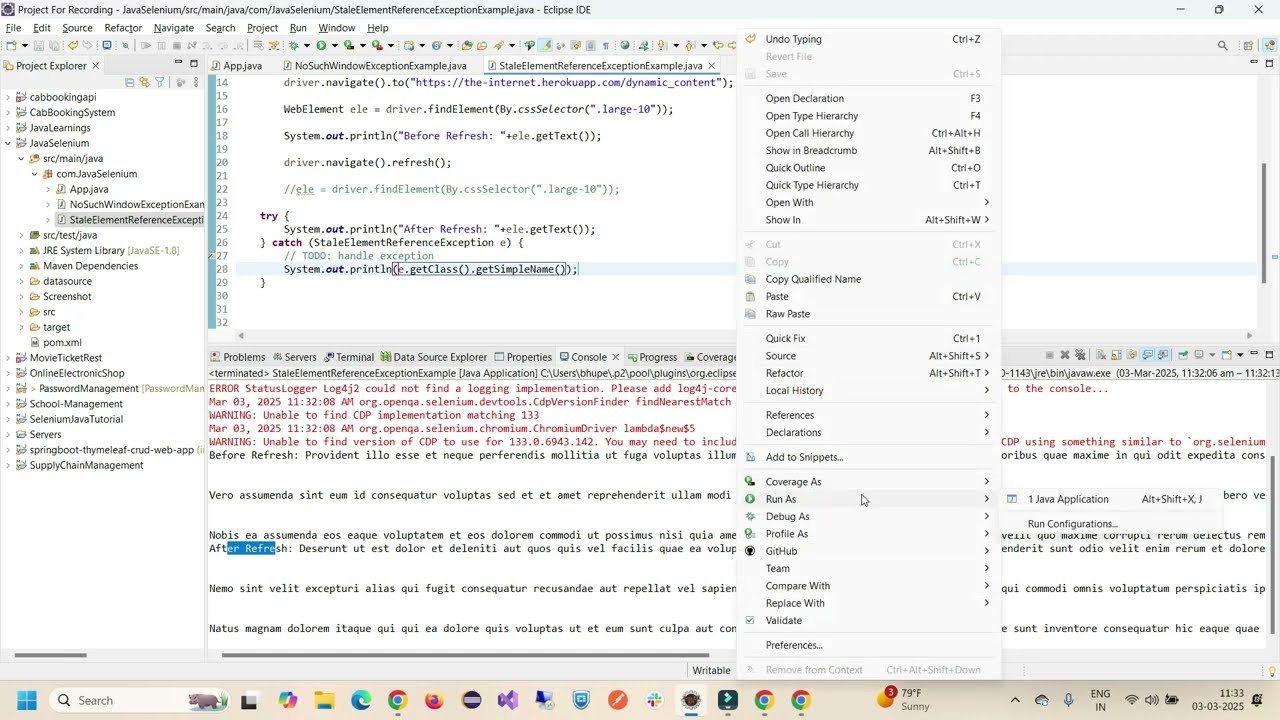Open the Navigate menu in menu bar
The image size is (1280, 720).
point(174,28)
